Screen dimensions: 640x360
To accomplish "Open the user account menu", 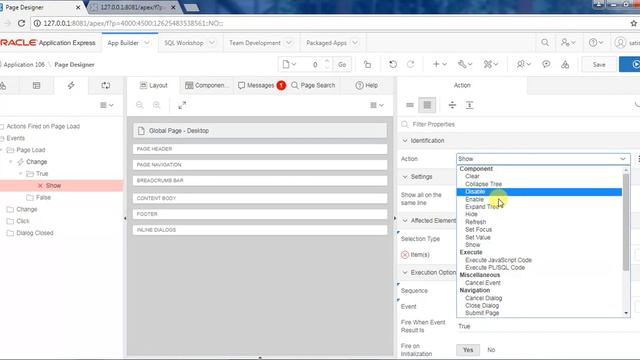I will point(627,42).
